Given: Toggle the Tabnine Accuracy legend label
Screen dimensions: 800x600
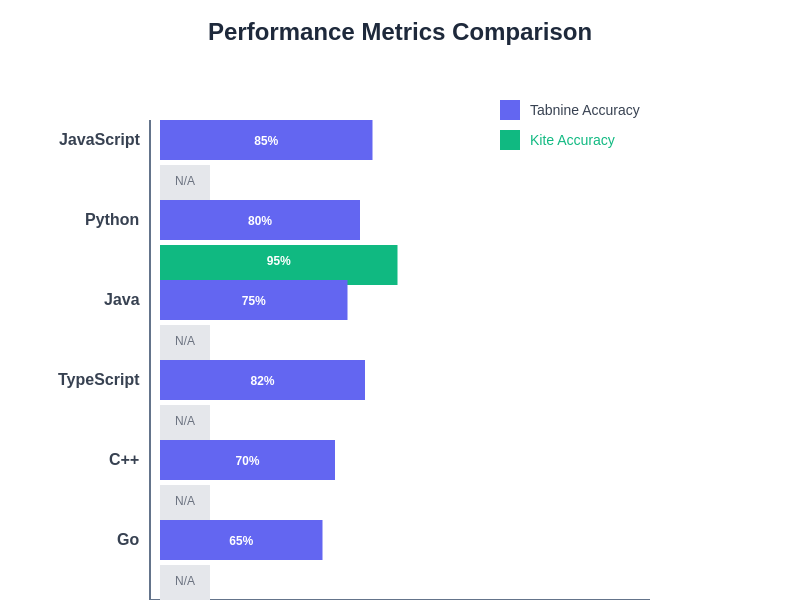Looking at the screenshot, I should click(584, 110).
